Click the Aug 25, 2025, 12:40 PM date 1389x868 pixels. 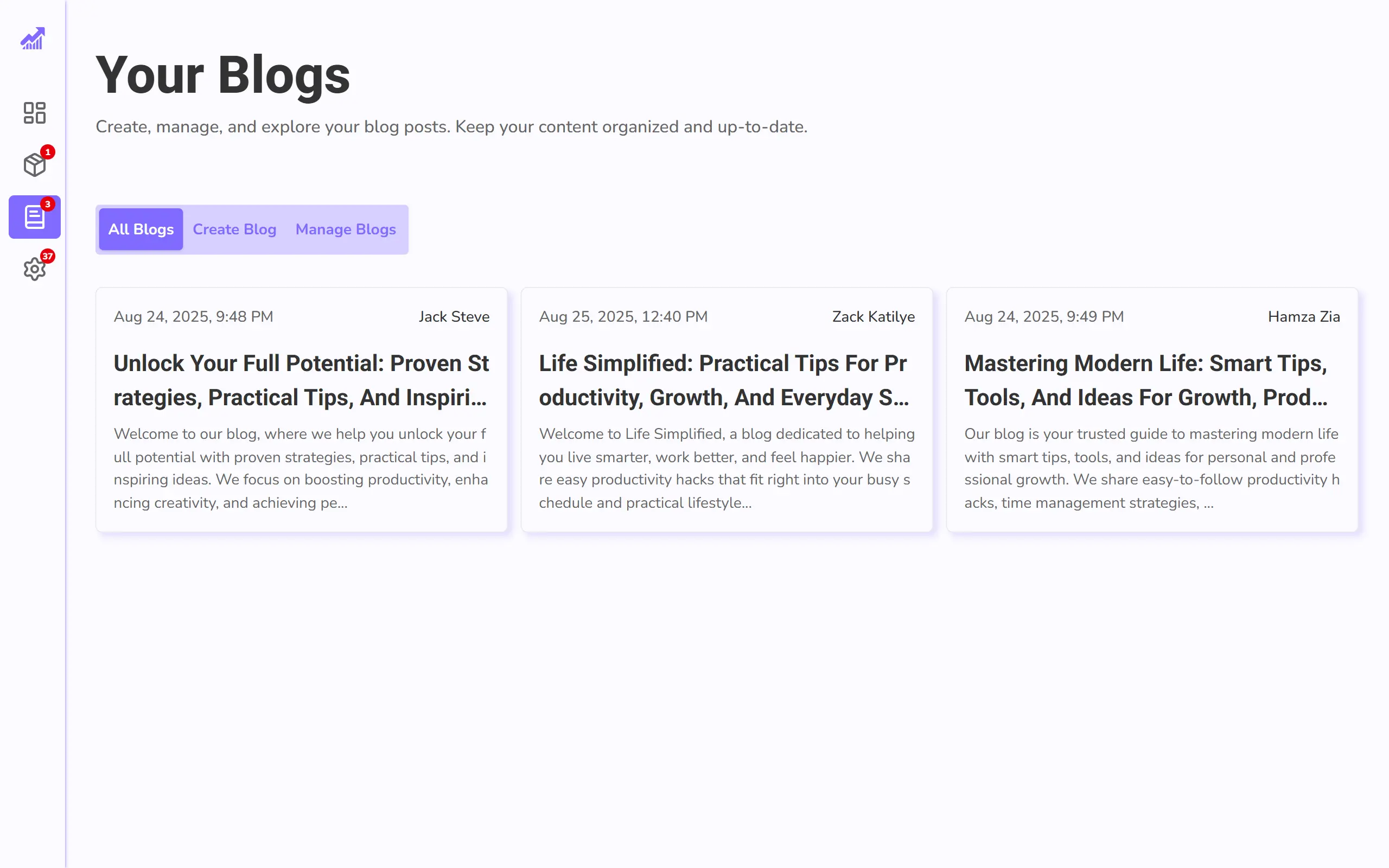[x=623, y=316]
